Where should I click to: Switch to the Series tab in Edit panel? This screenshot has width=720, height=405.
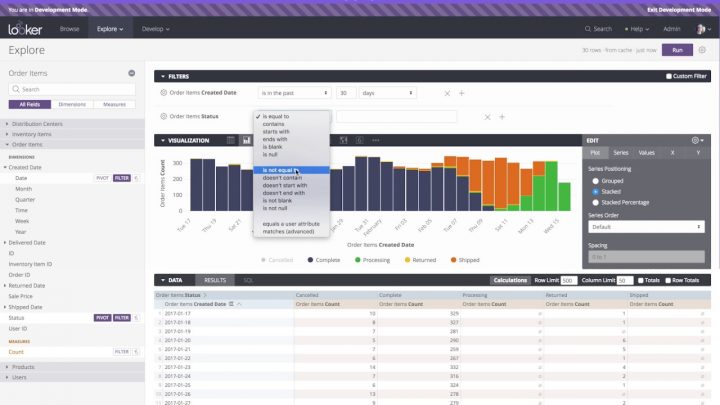[x=620, y=152]
